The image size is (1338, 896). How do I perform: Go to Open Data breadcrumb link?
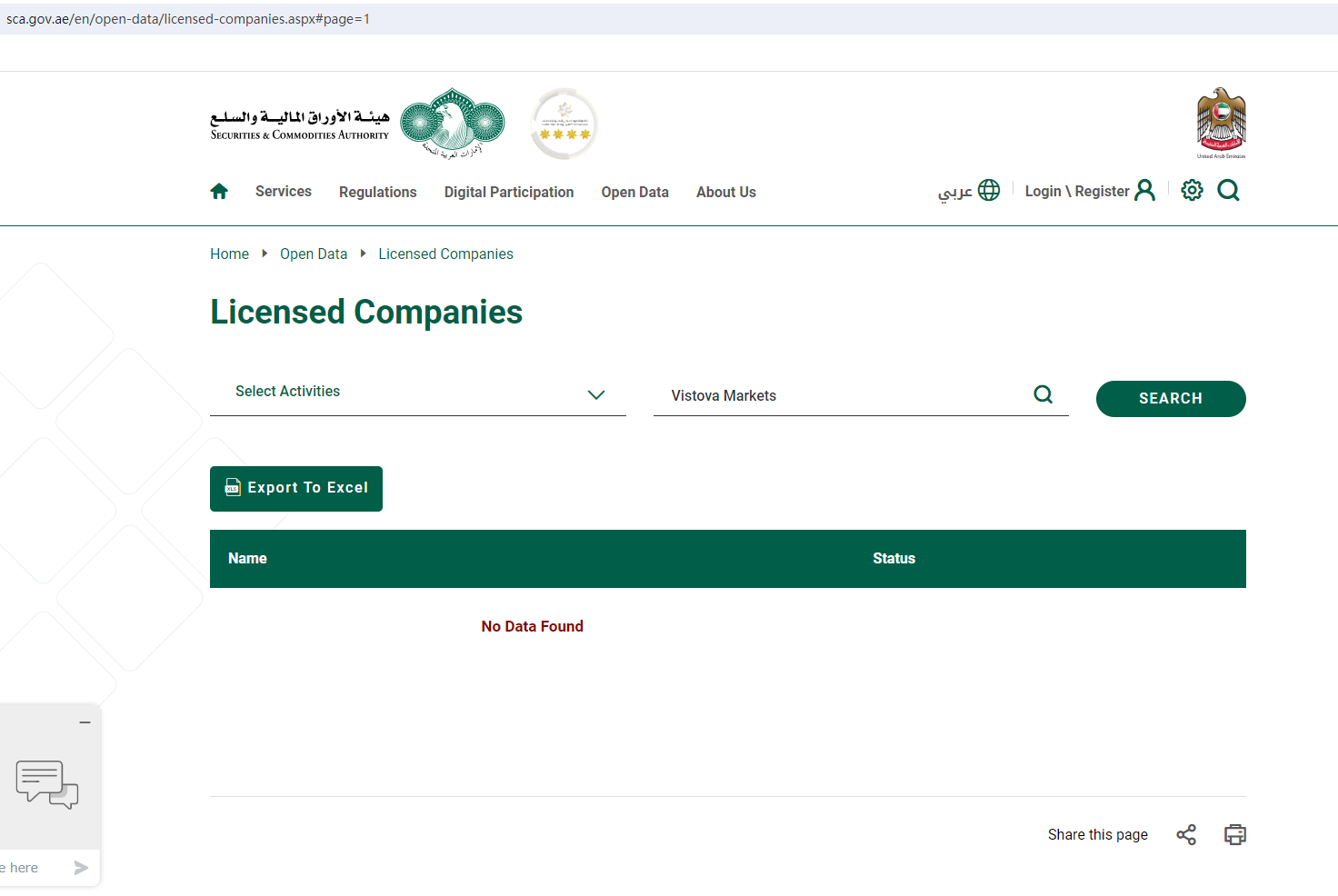pyautogui.click(x=313, y=254)
